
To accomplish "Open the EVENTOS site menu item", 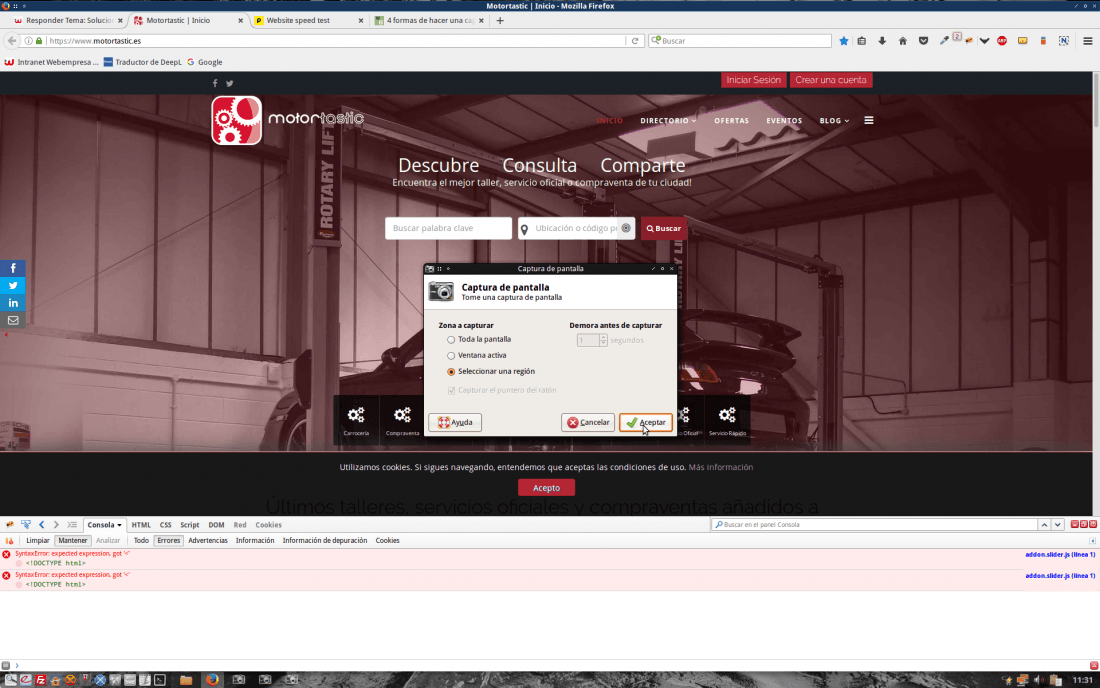I will tap(784, 121).
